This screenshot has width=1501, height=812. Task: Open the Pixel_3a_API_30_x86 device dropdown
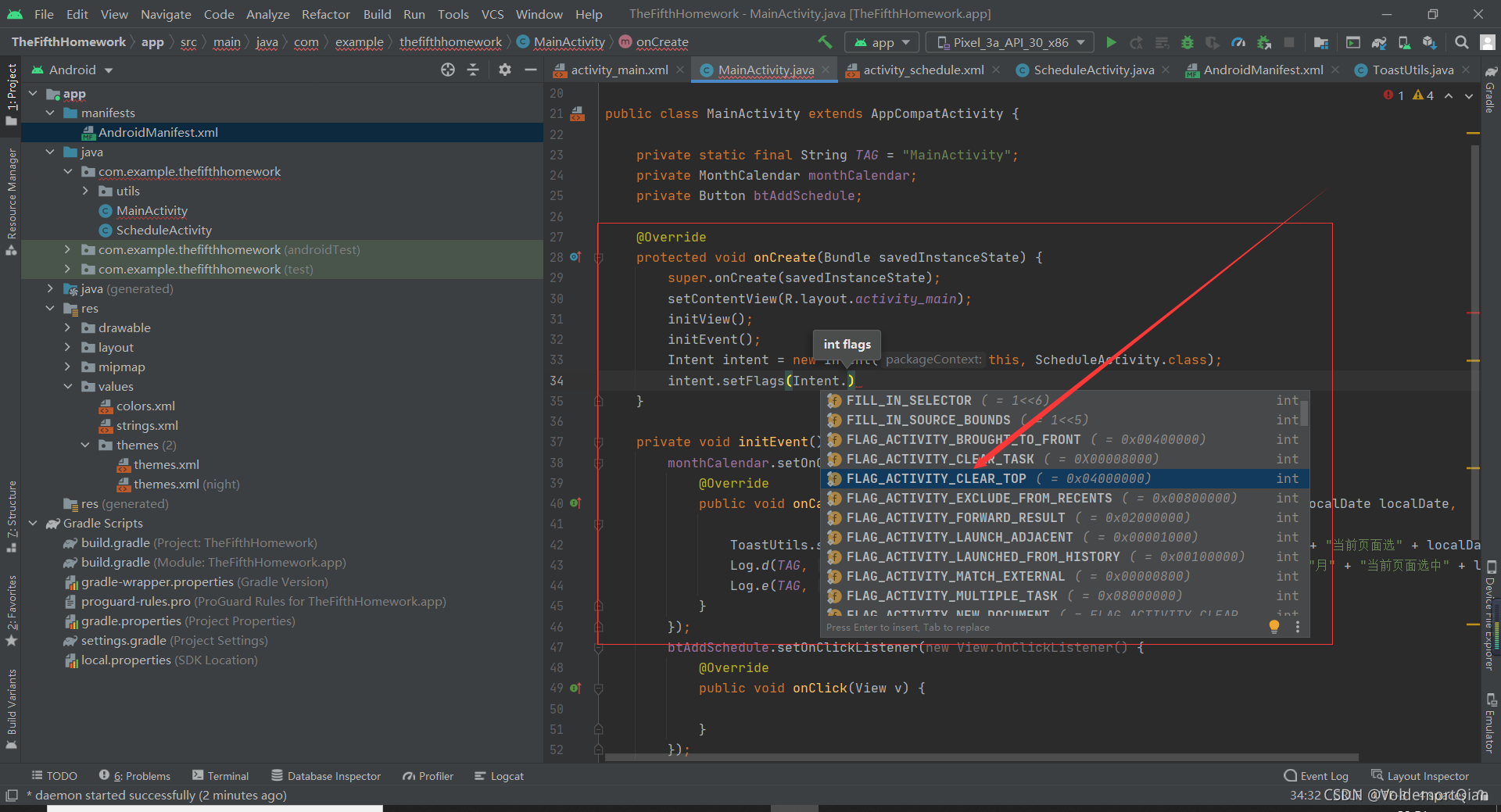point(1010,42)
